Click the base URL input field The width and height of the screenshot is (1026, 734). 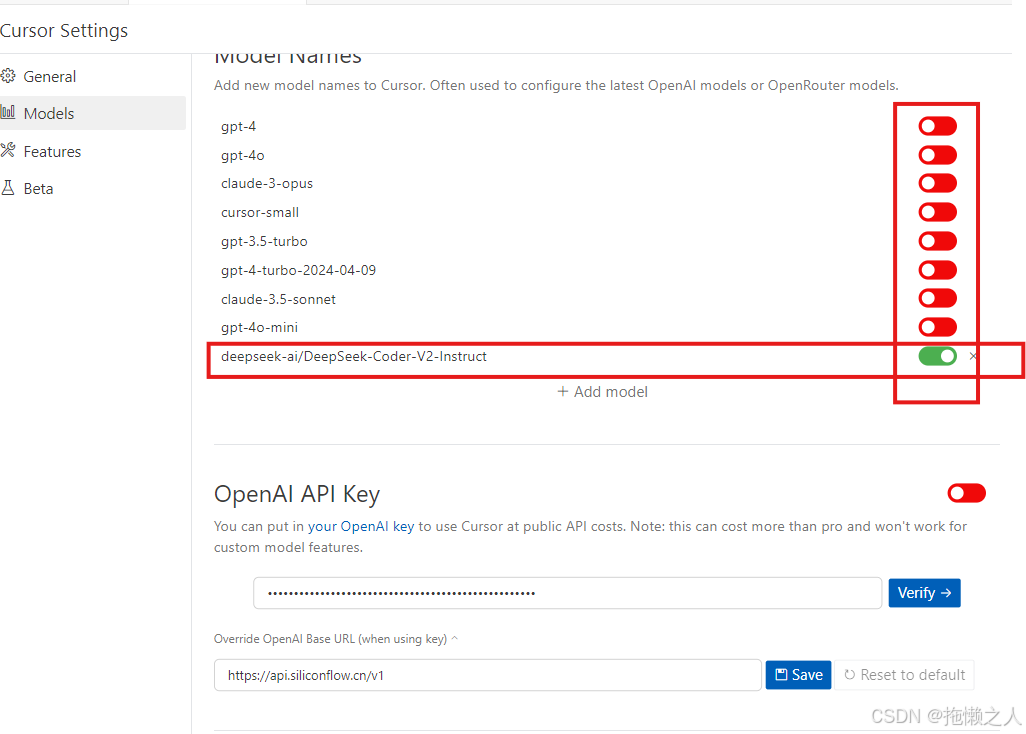pos(487,675)
